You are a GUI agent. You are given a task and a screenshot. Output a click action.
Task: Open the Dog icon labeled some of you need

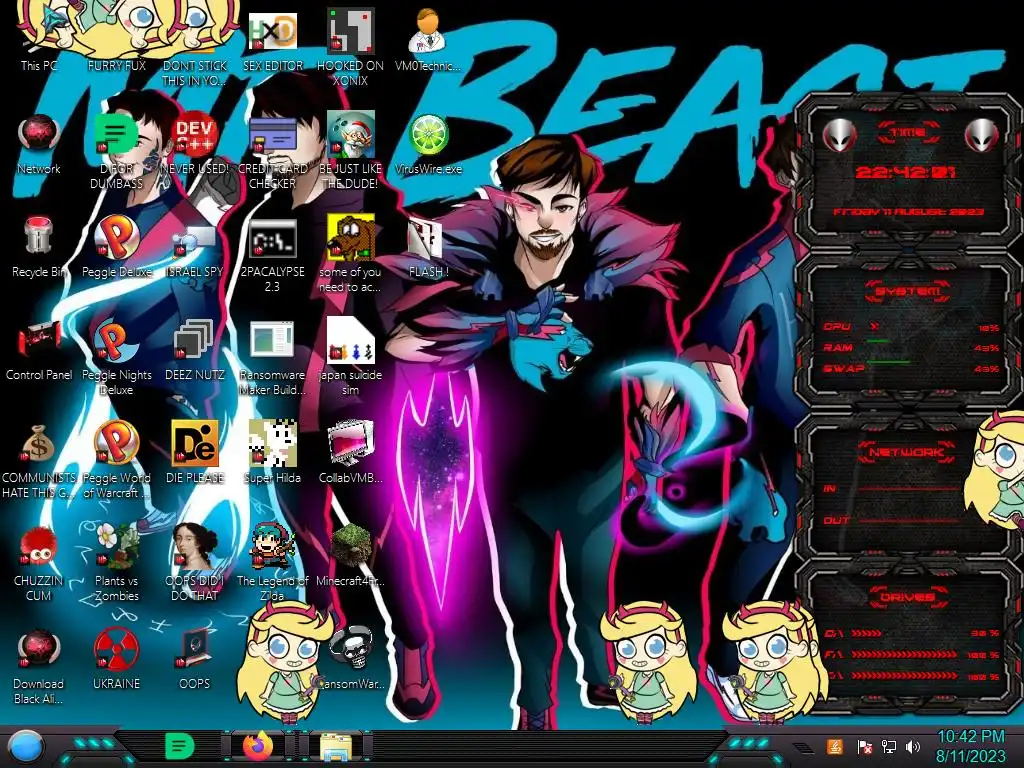(x=350, y=255)
